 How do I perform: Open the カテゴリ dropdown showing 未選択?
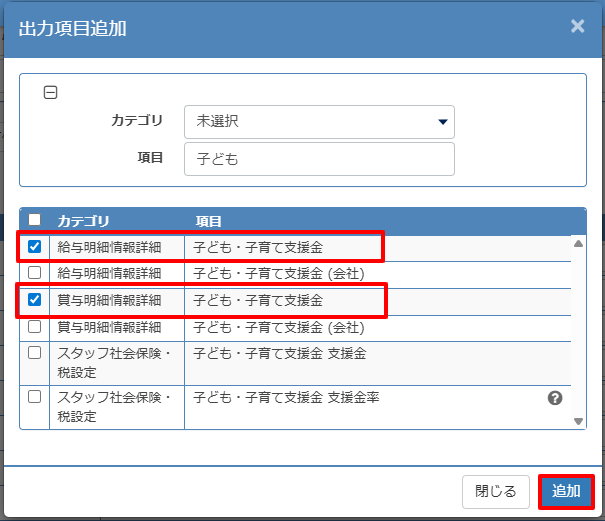point(318,122)
